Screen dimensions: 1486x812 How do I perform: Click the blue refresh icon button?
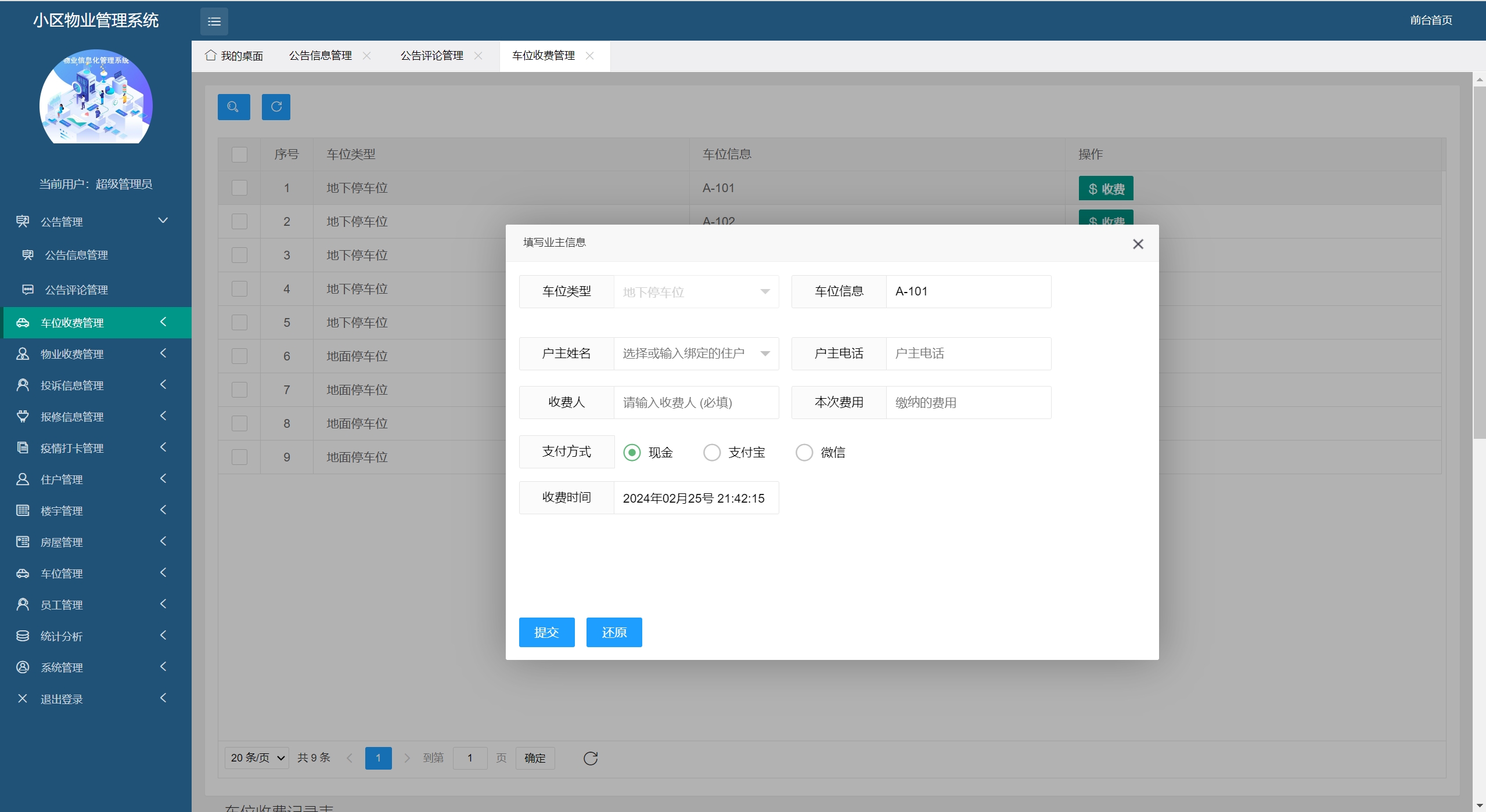pos(276,107)
